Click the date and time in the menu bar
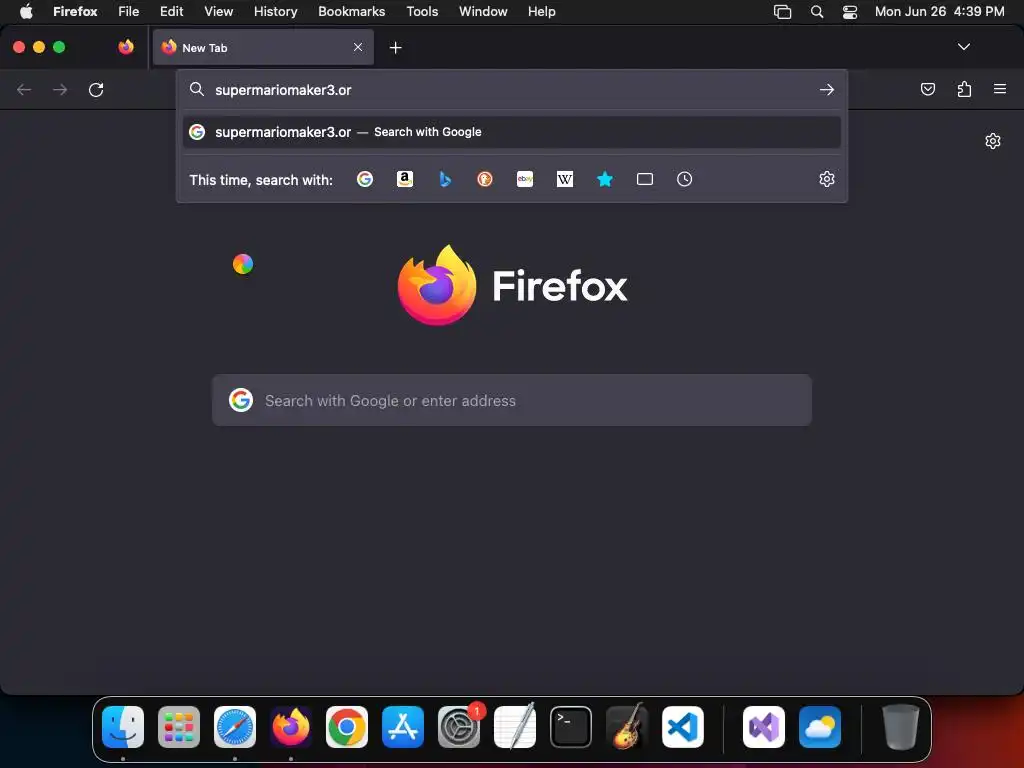Screen dimensions: 1024x768 [939, 11]
